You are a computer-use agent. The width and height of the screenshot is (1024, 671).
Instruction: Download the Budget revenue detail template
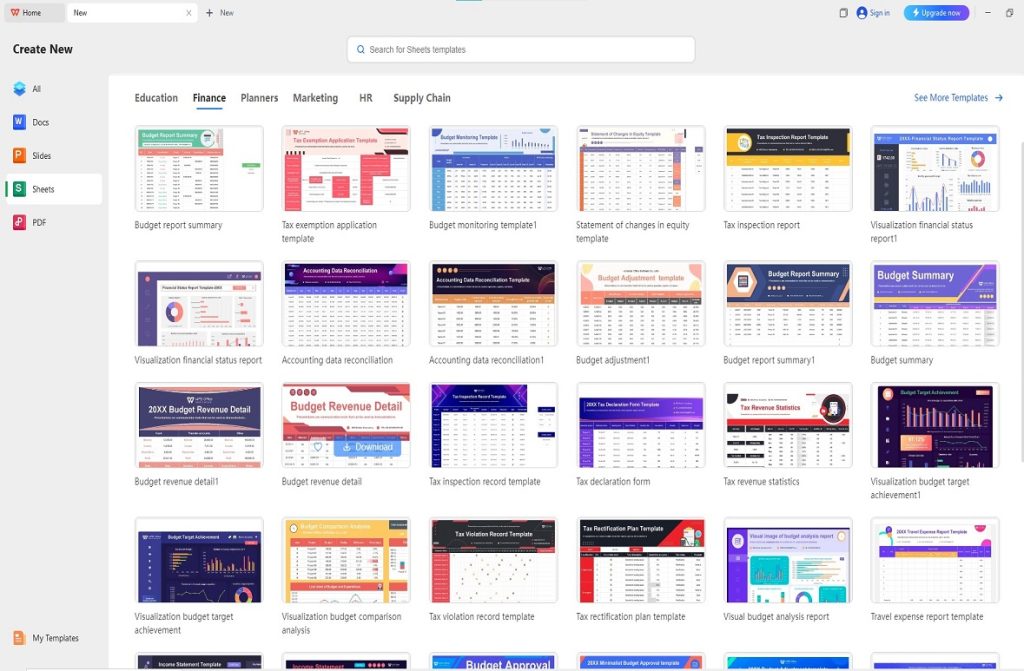pyautogui.click(x=367, y=447)
